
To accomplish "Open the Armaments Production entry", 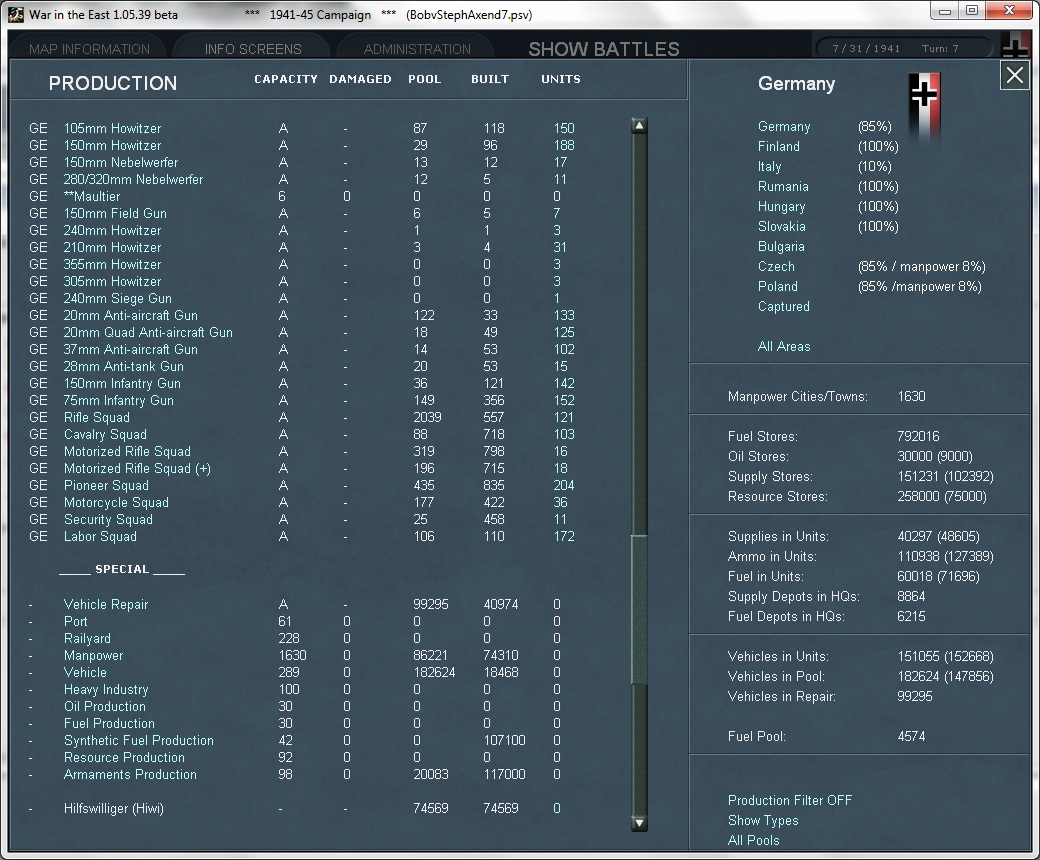I will 130,774.
